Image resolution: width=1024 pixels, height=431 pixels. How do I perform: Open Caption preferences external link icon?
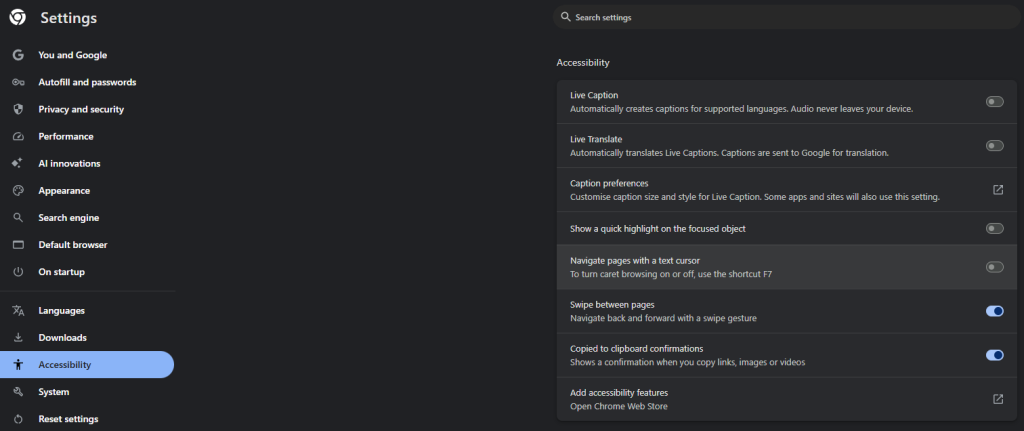tap(998, 190)
